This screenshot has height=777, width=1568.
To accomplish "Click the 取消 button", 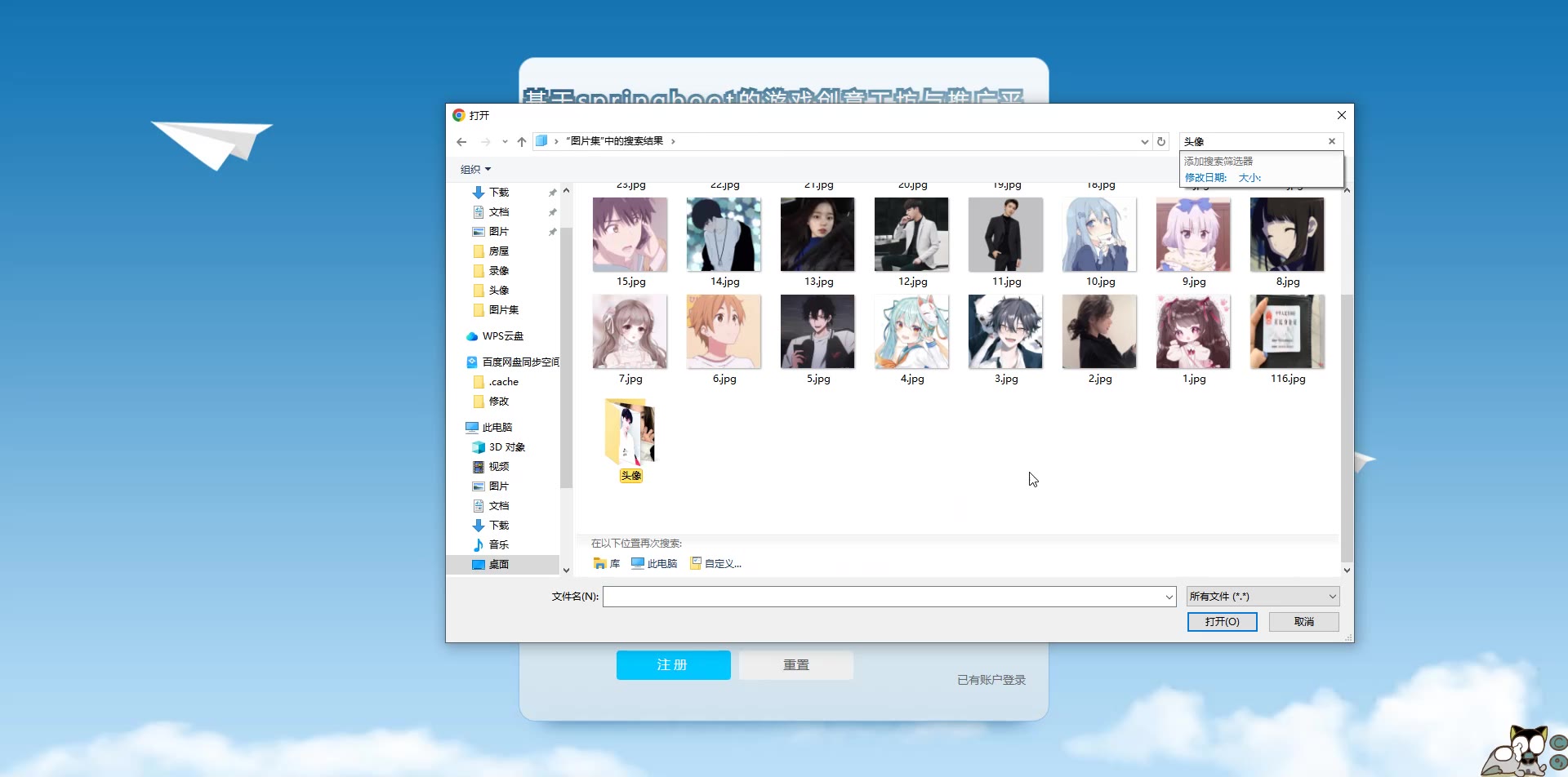I will pyautogui.click(x=1304, y=622).
